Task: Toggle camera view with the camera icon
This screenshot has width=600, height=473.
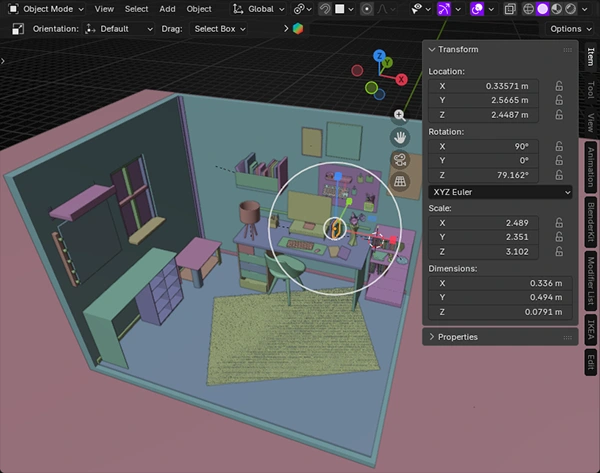Action: point(400,160)
